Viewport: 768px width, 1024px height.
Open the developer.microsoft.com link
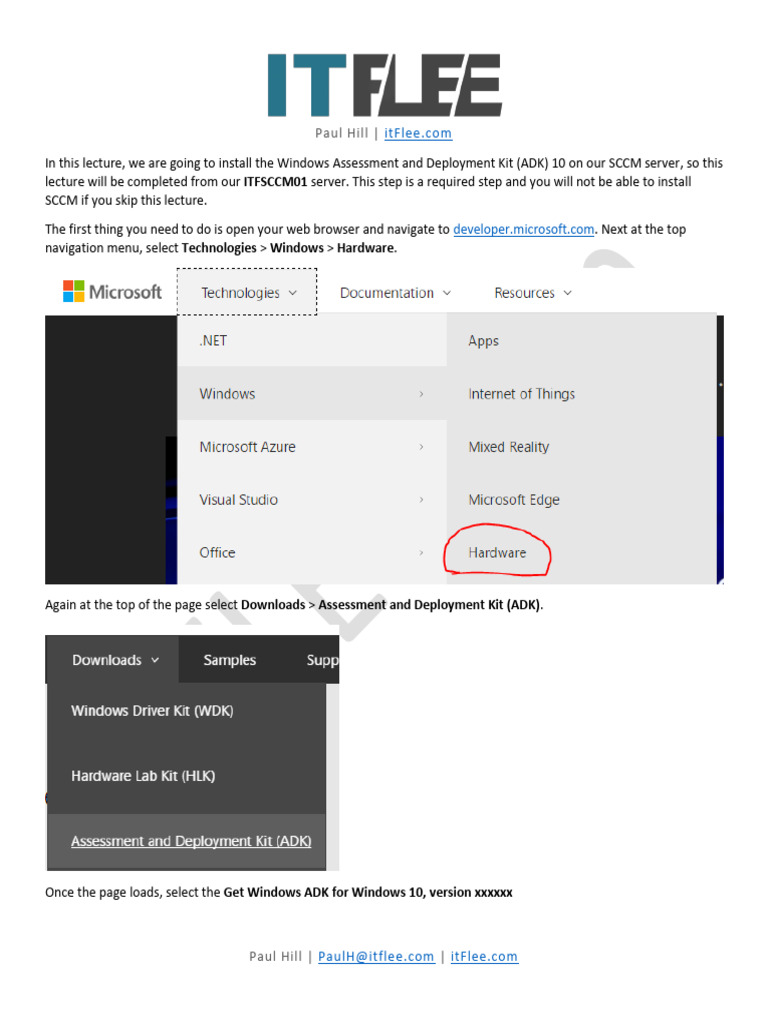(524, 229)
